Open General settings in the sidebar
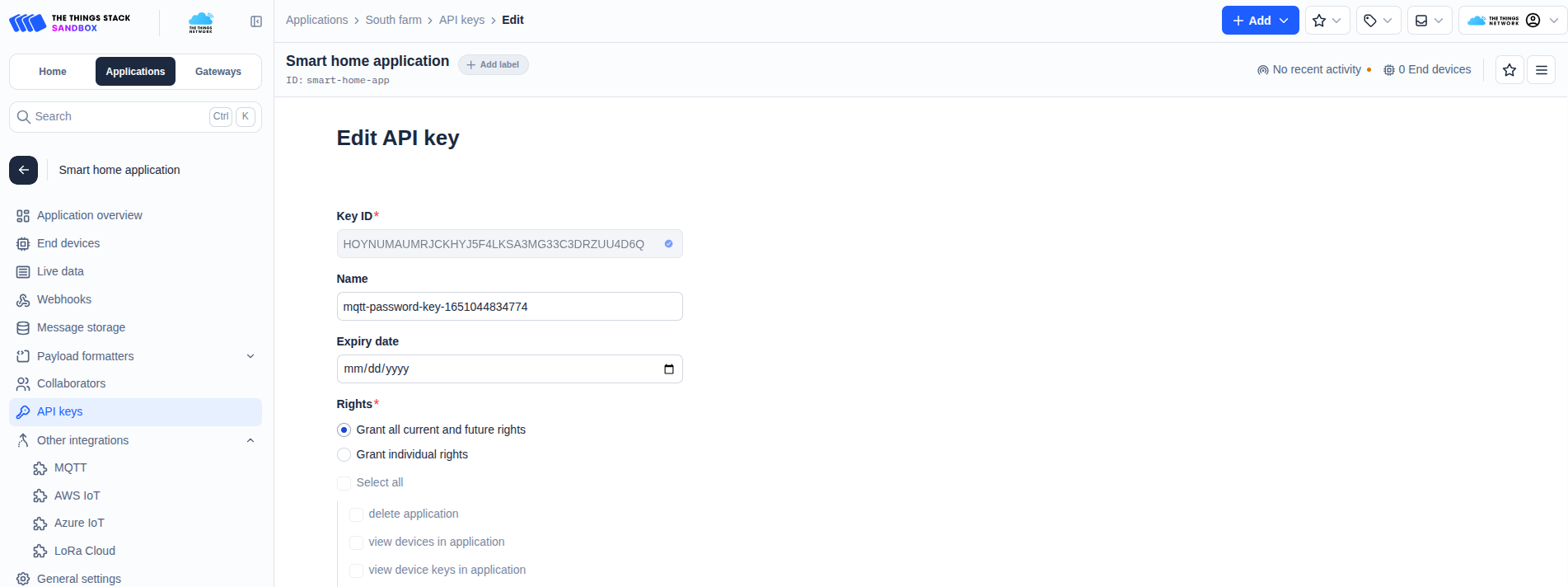 pyautogui.click(x=135, y=579)
